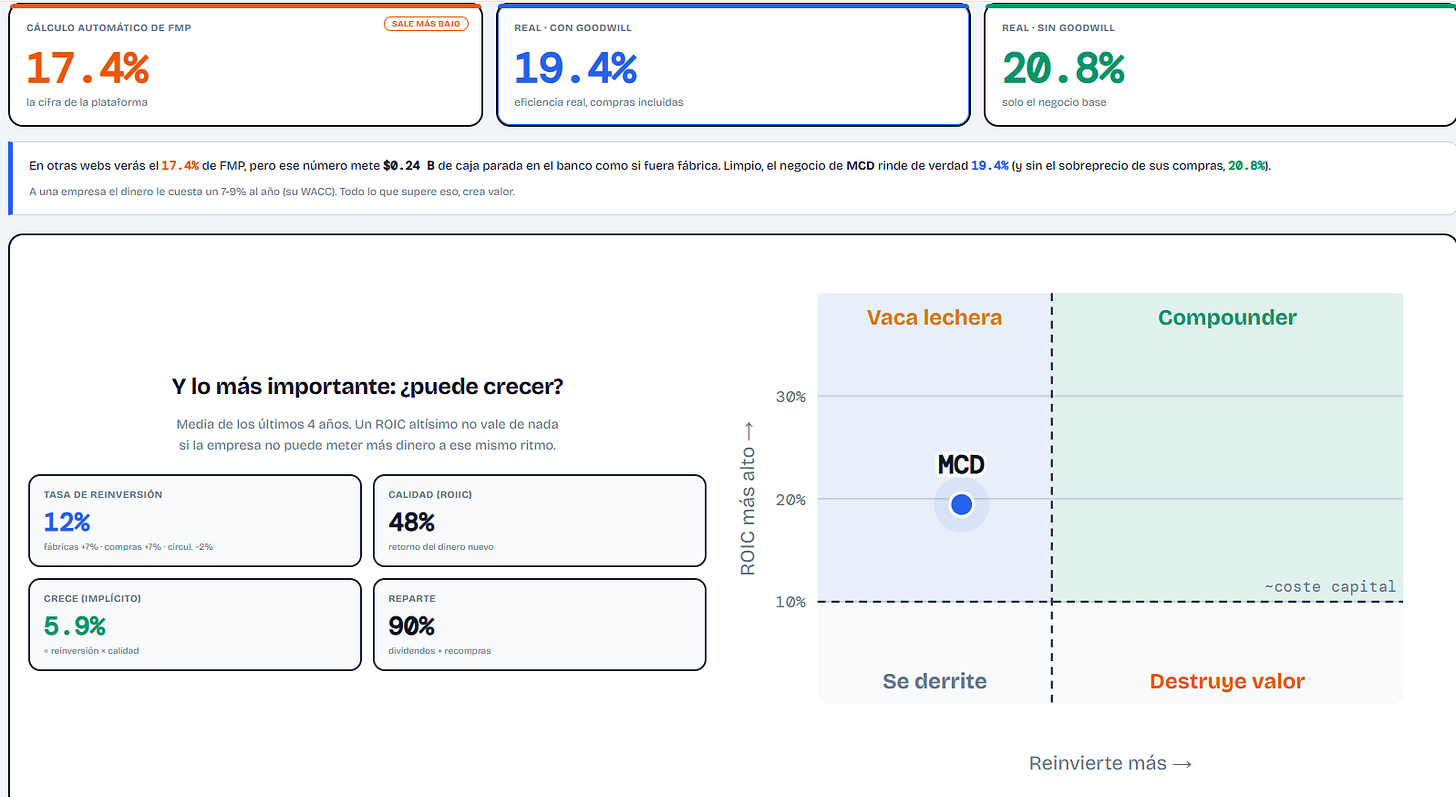Click the 'Tasa de reinversión' 12% card

[x=195, y=520]
